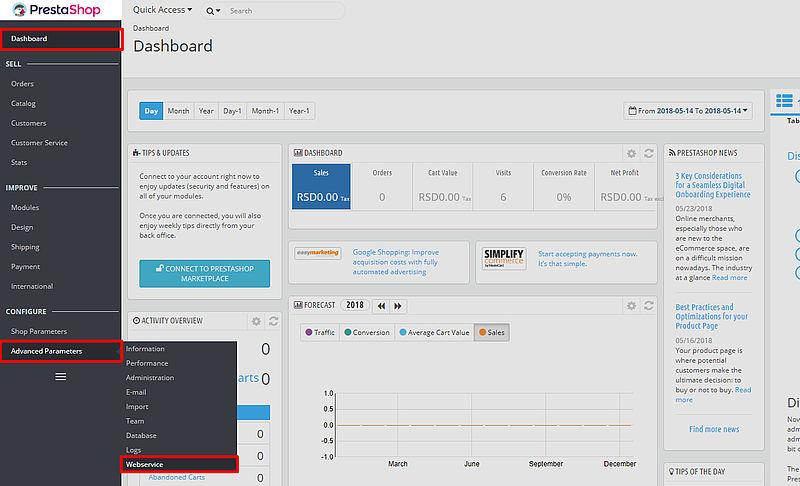800x486 pixels.
Task: Refresh the Dashboard sales panel
Action: click(649, 153)
